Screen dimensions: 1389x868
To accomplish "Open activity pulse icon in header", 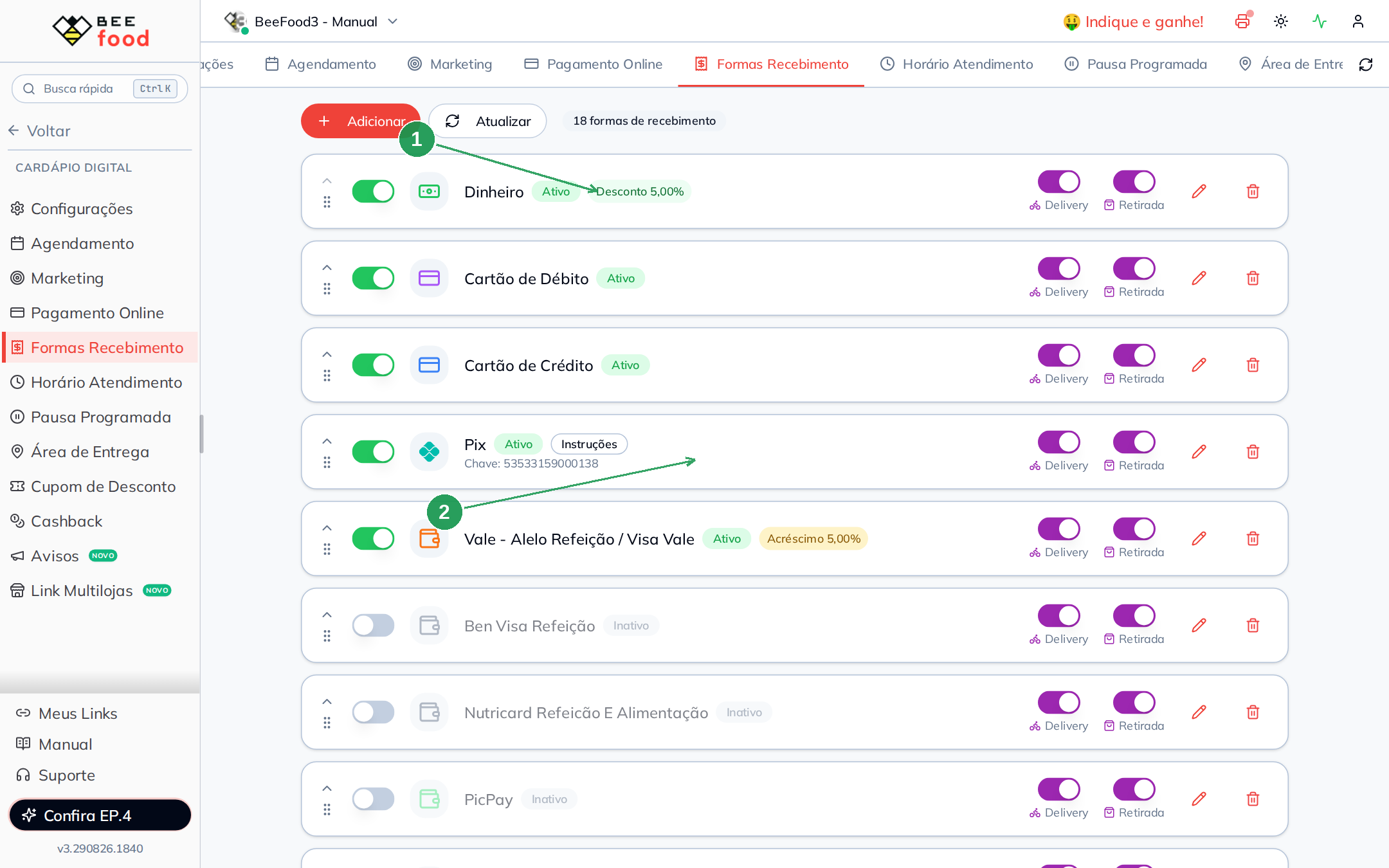I will [x=1320, y=21].
